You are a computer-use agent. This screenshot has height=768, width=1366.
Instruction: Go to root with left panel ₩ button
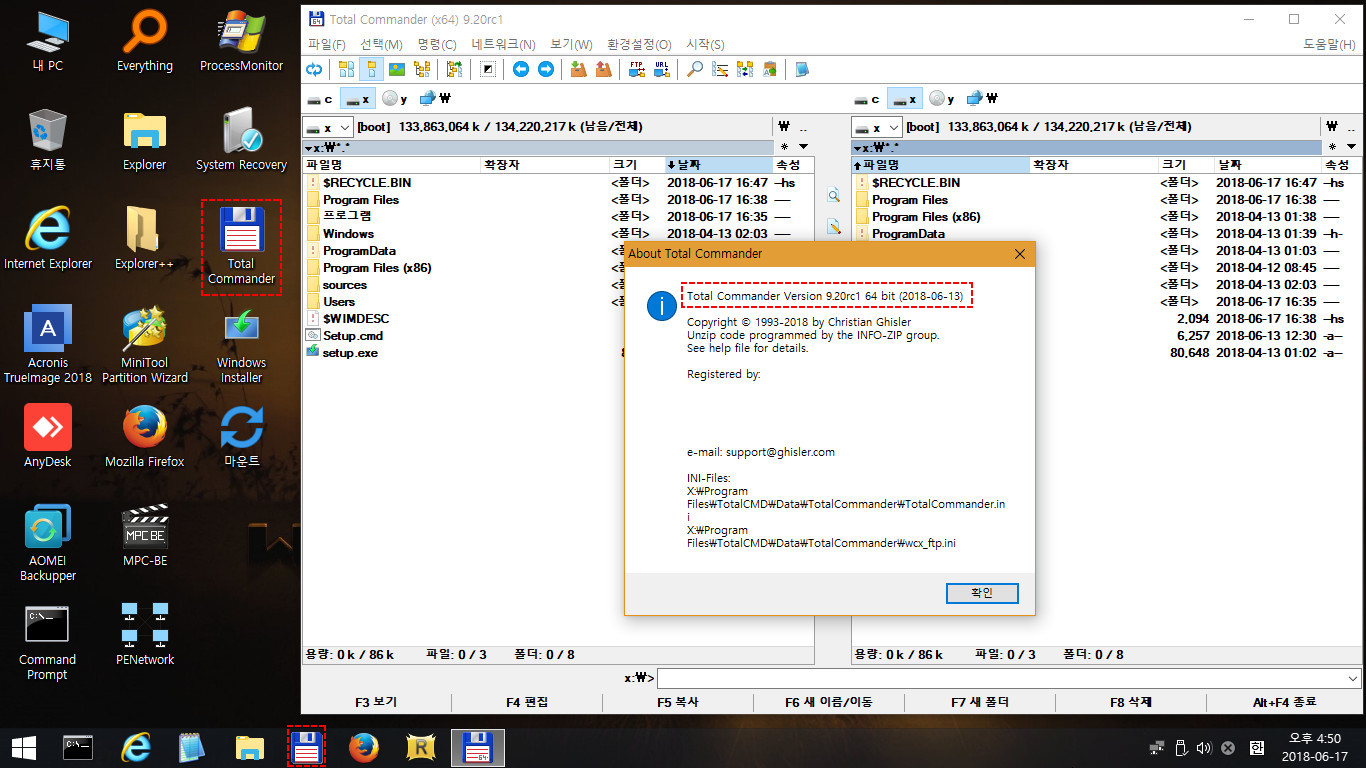pos(783,127)
